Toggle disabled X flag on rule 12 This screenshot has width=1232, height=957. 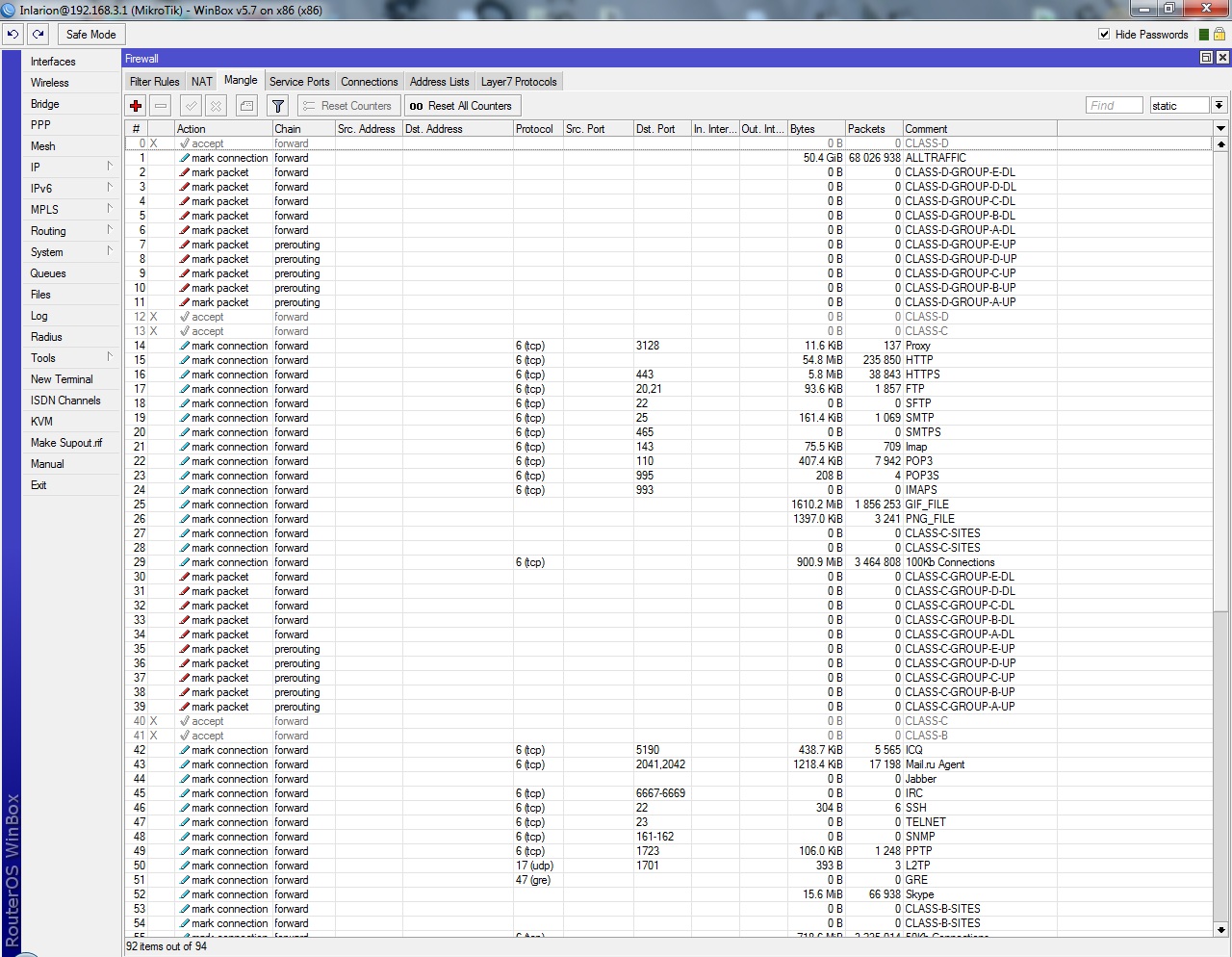pos(153,317)
